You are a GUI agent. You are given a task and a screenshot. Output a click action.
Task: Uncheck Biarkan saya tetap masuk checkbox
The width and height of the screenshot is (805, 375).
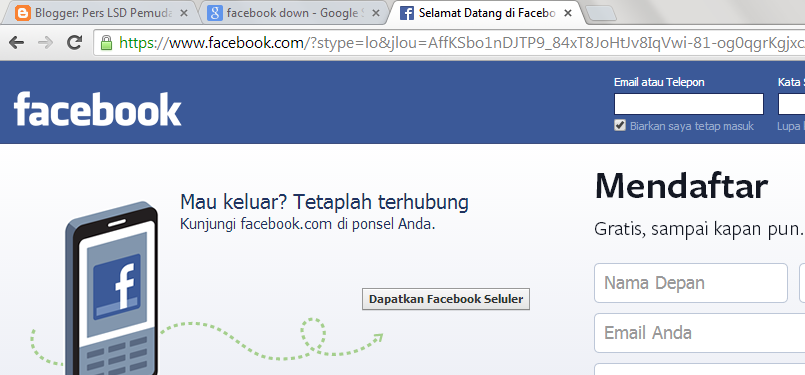pos(620,125)
